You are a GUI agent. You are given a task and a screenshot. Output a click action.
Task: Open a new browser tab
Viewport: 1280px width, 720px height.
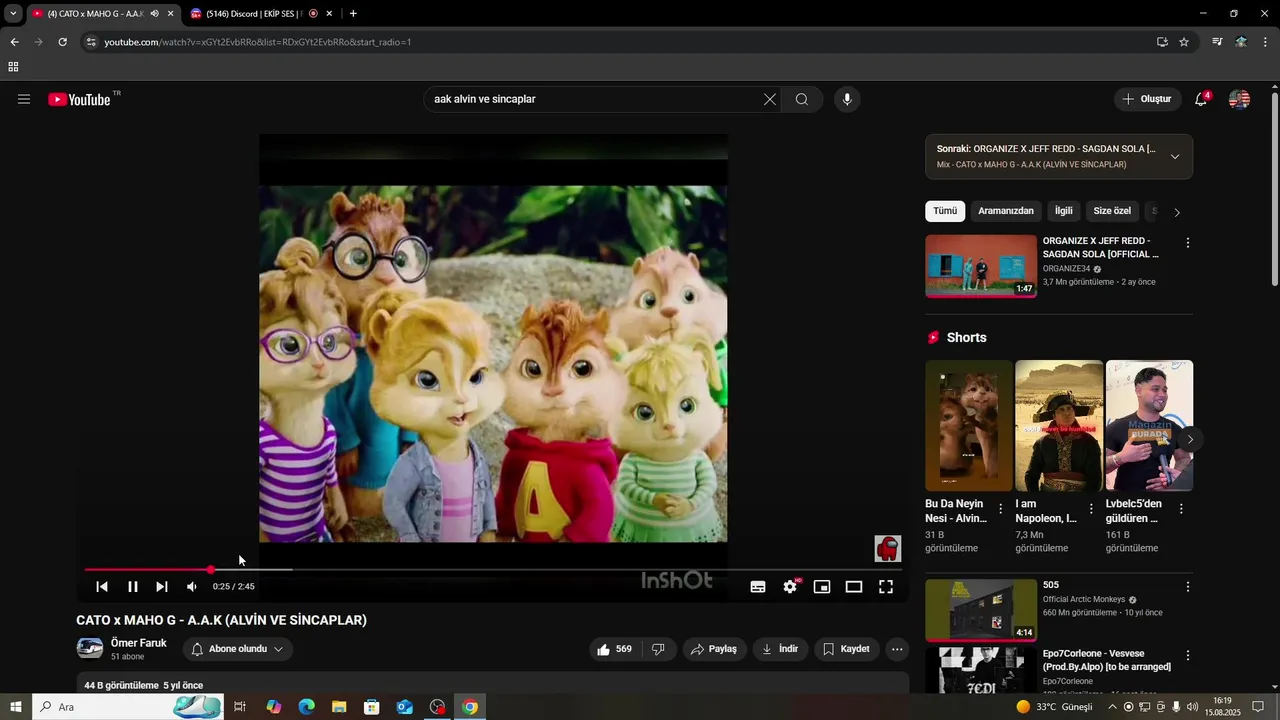tap(353, 14)
